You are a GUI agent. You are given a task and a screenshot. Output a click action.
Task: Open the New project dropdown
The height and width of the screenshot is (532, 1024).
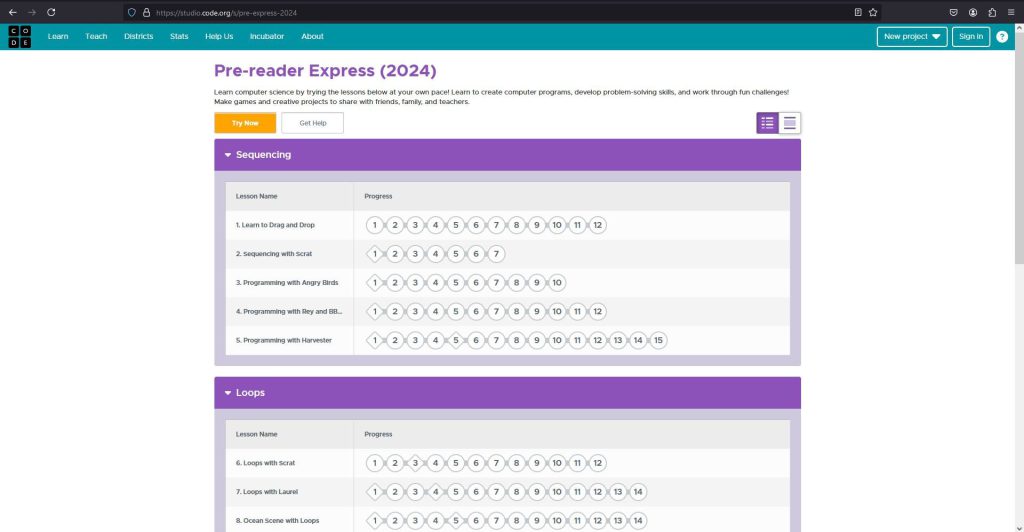[x=912, y=37]
